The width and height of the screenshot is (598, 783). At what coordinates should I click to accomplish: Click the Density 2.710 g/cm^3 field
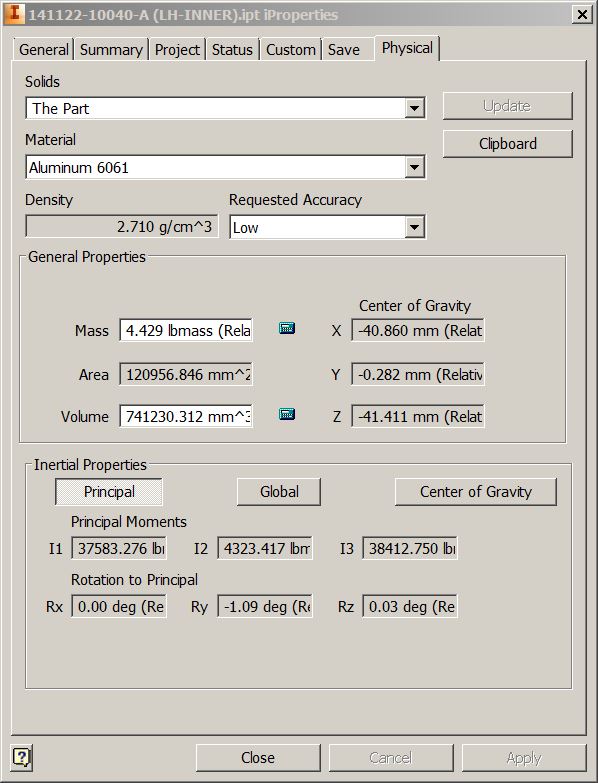pyautogui.click(x=122, y=227)
